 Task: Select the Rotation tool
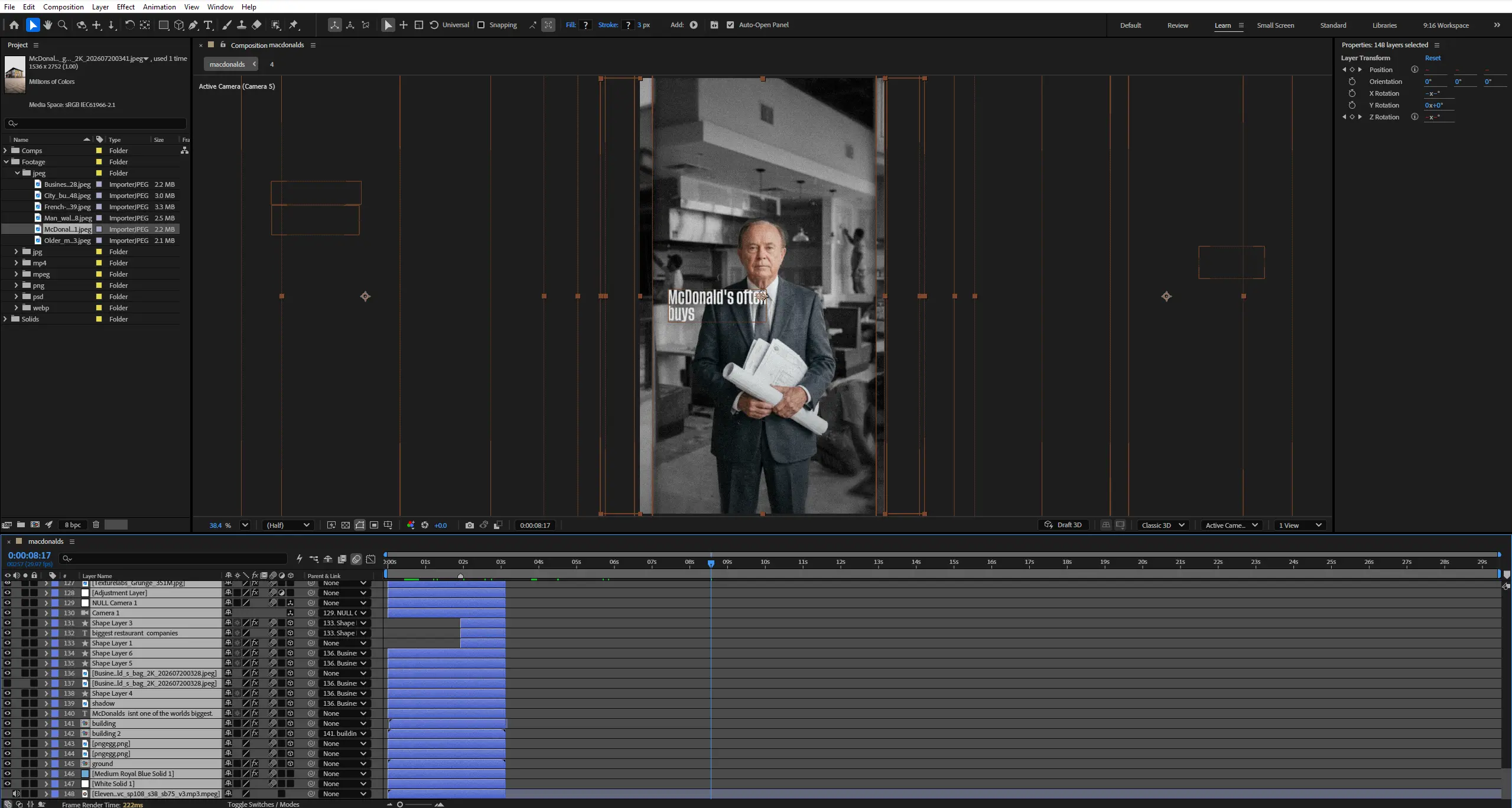click(129, 25)
